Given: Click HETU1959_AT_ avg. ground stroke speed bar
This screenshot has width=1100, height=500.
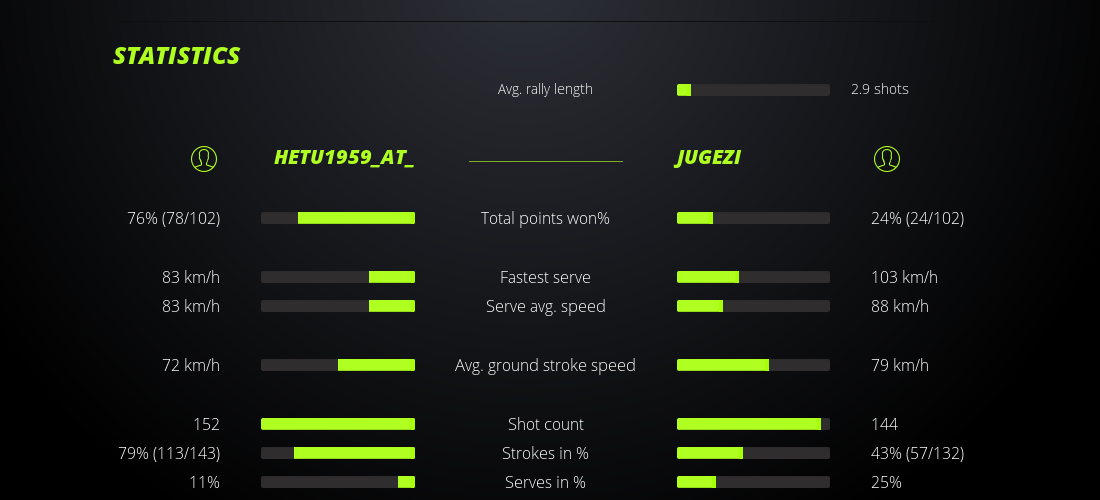Looking at the screenshot, I should tap(338, 365).
